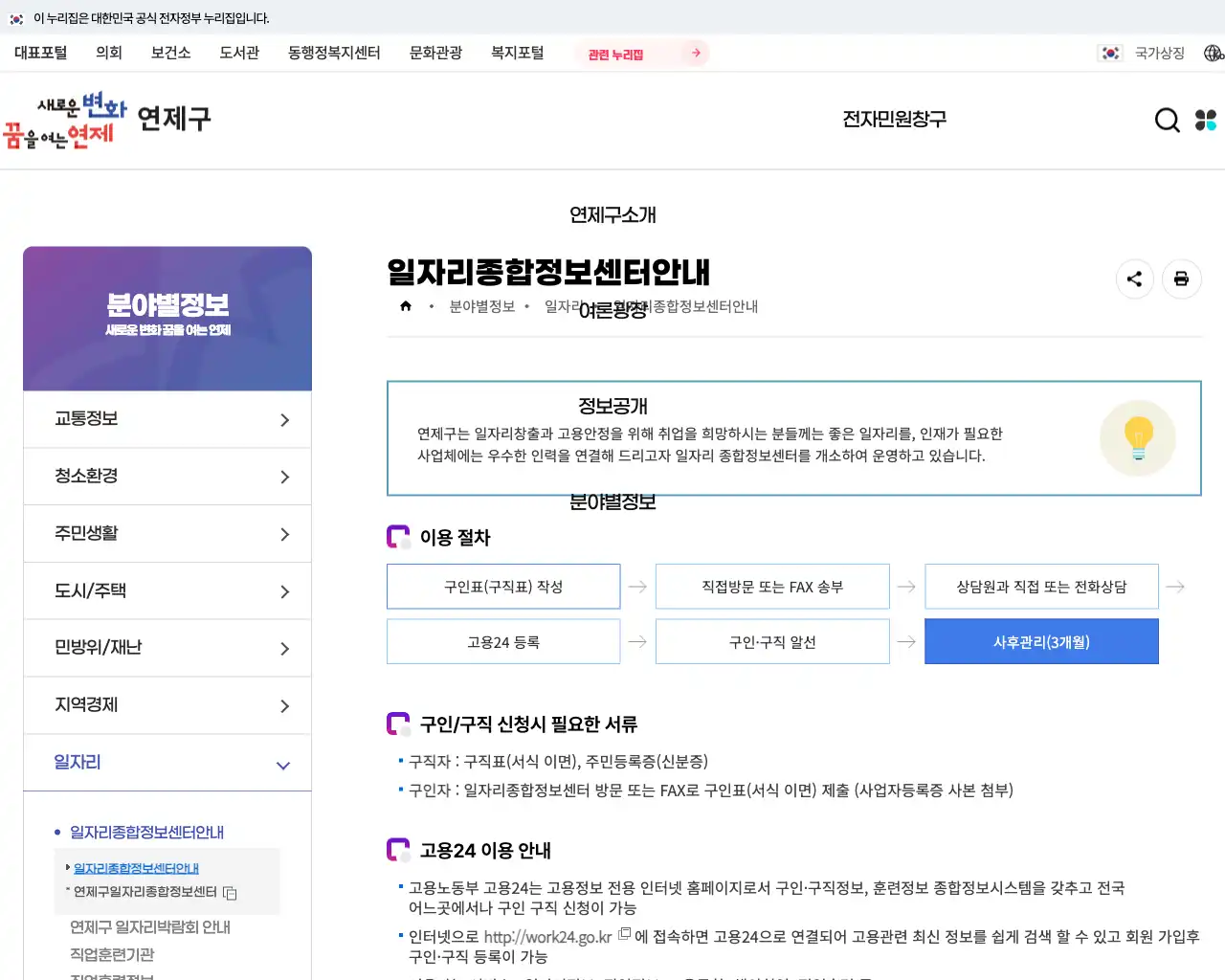Select 복지포털 in the top menu bar
Screen dimensions: 1225x980
518,54
